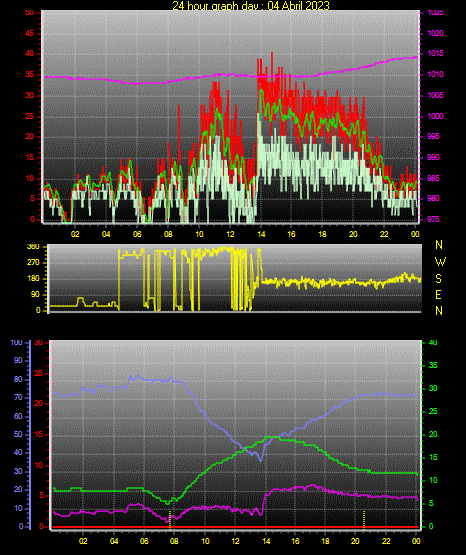Select the S compass letter beside wind-direction chart

click(x=438, y=279)
